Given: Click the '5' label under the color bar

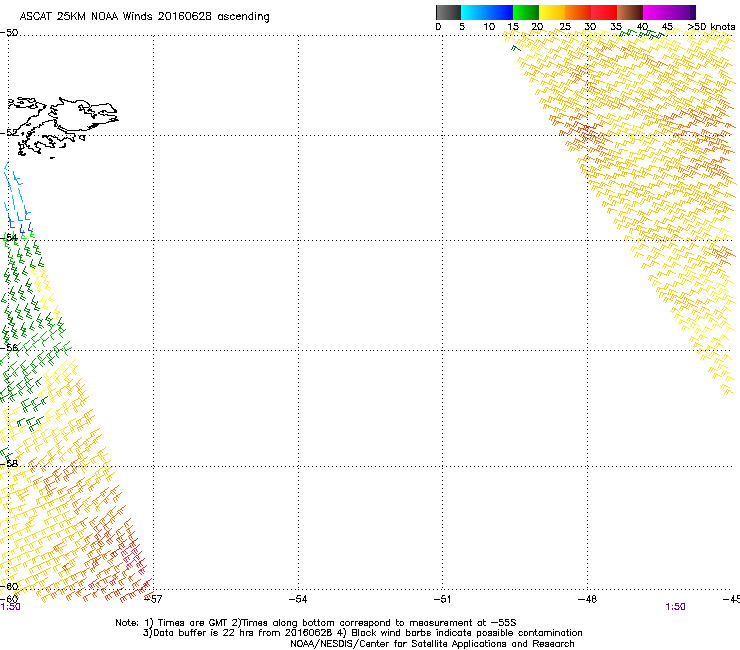Looking at the screenshot, I should pos(462,27).
